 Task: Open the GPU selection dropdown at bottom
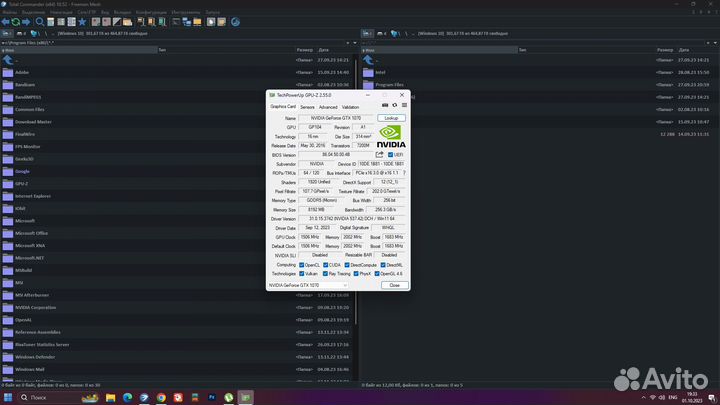(309, 285)
